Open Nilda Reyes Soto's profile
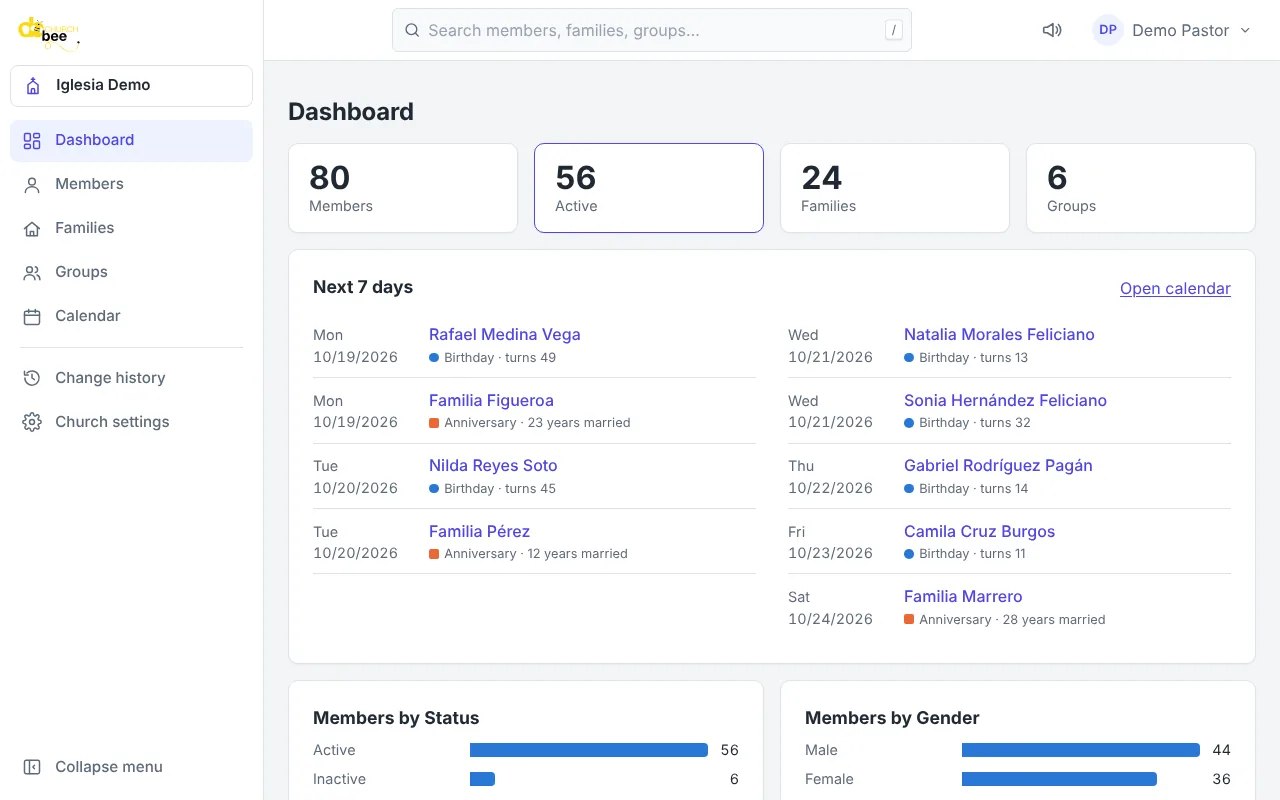1280x800 pixels. click(493, 465)
